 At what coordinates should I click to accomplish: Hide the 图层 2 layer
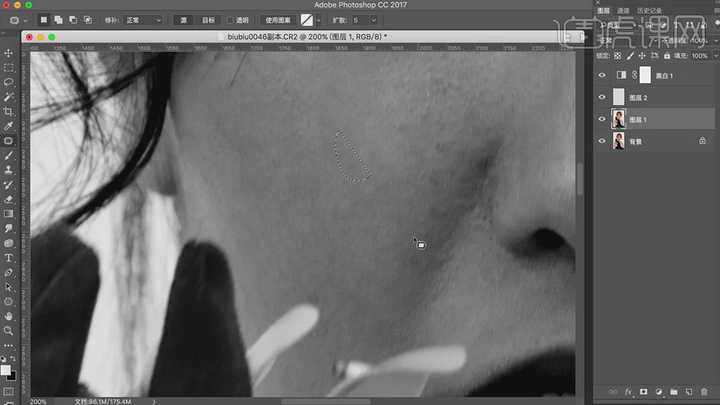602,97
